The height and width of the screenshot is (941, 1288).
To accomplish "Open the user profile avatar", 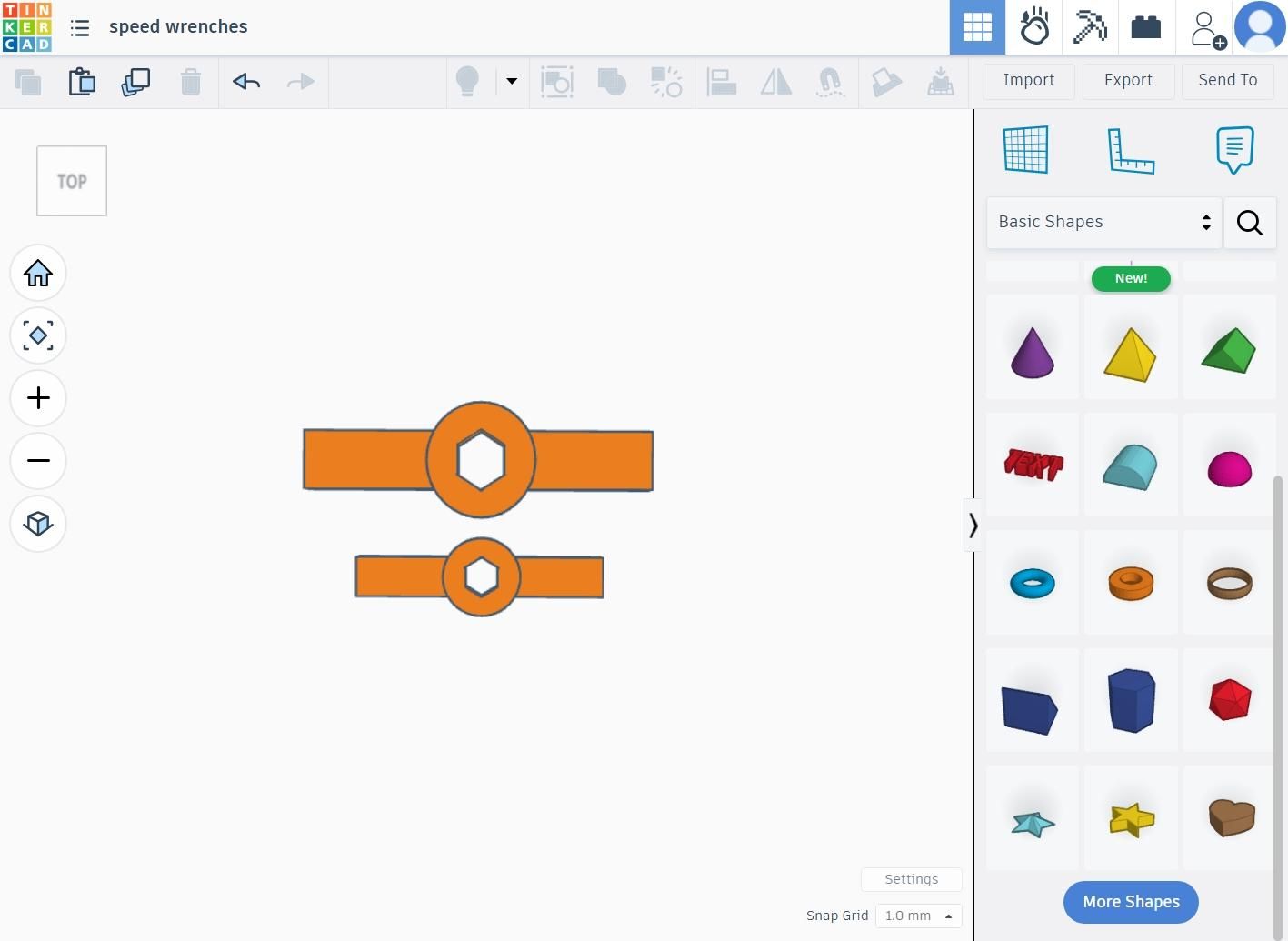I will pos(1260,27).
